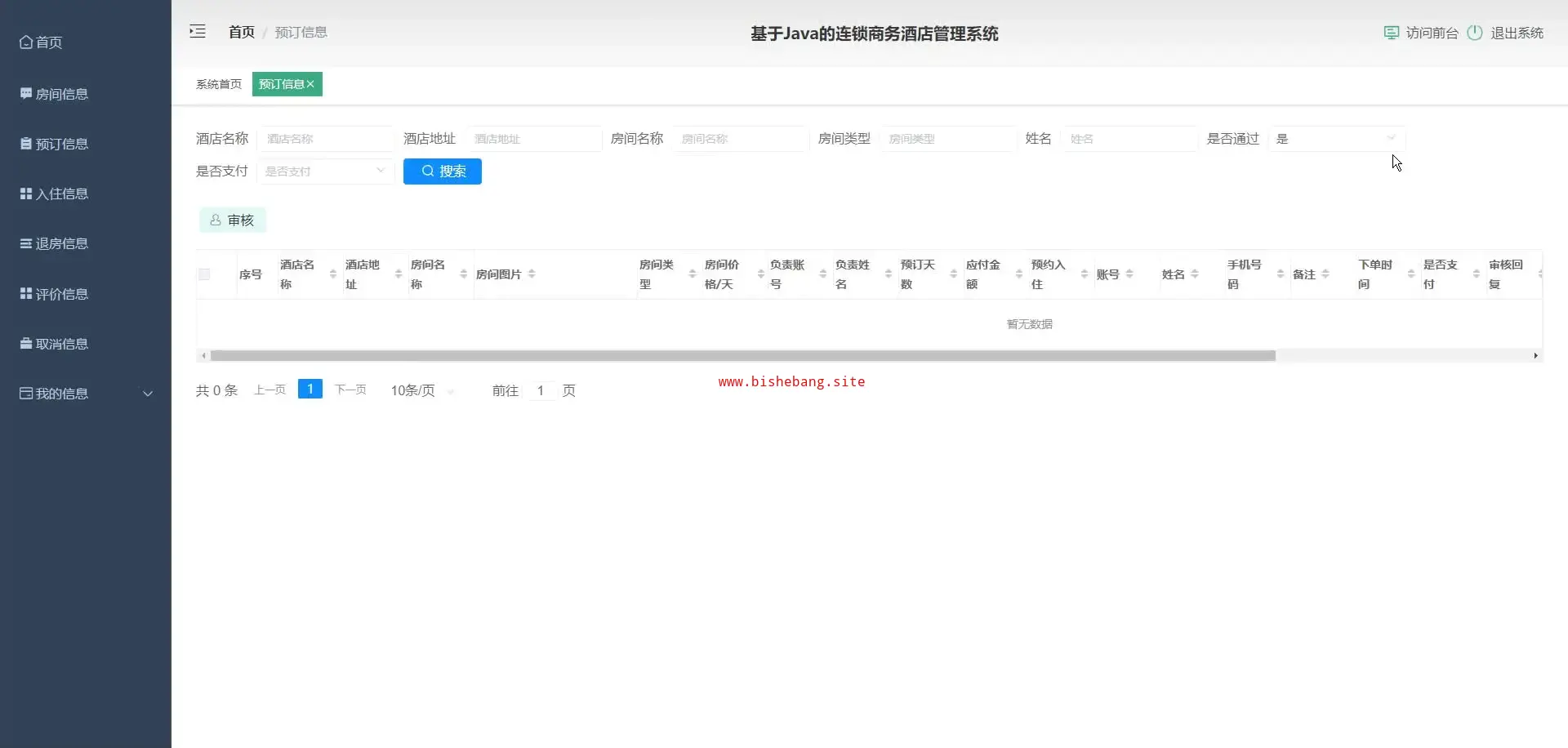Click the 退房信息 list icon
The width and height of the screenshot is (1568, 748).
[26, 243]
